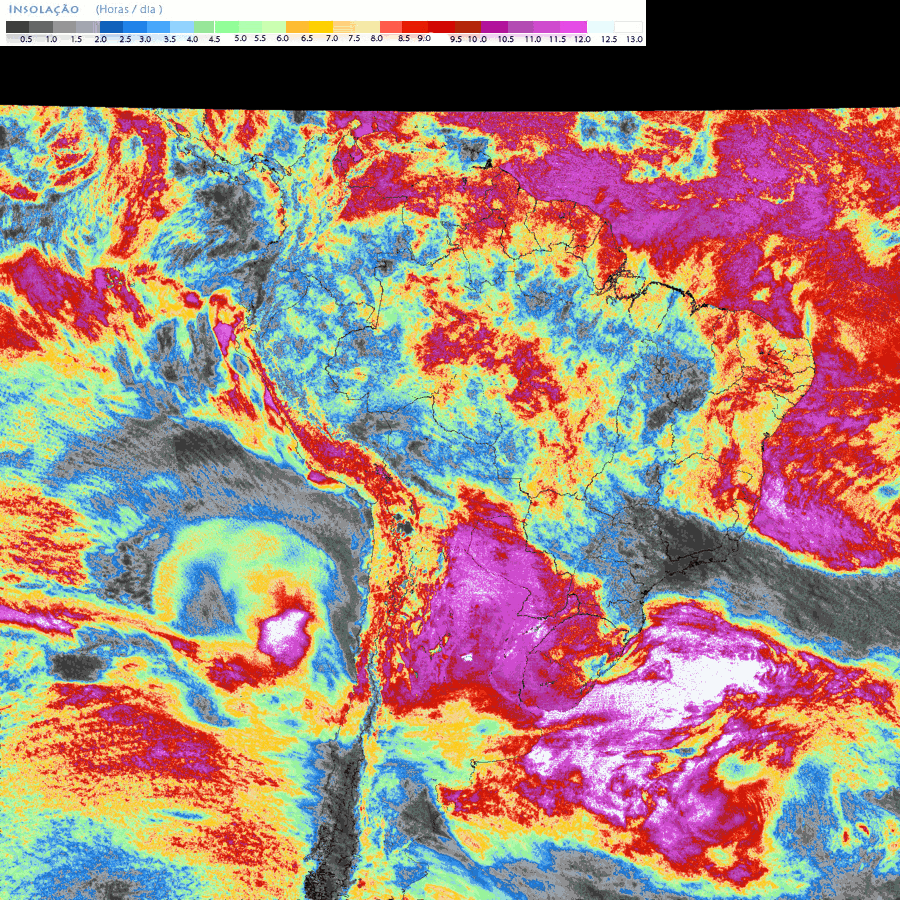Click the 12.0 legend value
900x900 pixels.
(583, 39)
